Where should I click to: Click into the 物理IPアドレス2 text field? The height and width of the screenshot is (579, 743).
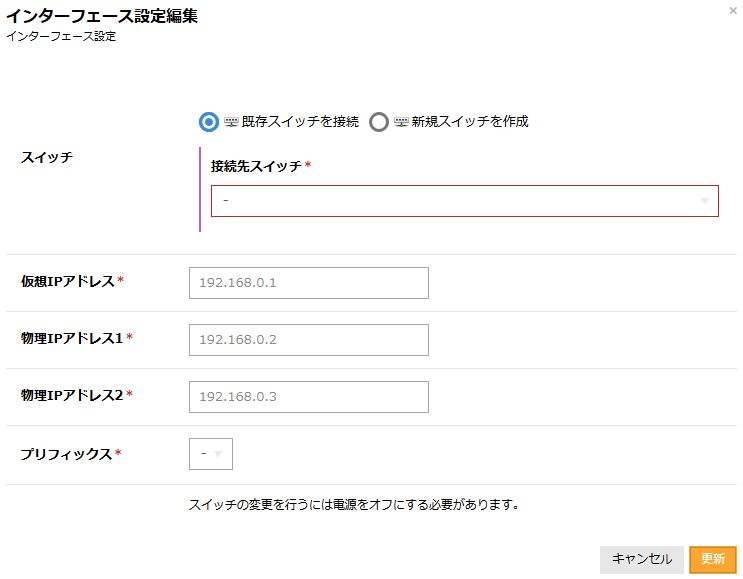(308, 397)
